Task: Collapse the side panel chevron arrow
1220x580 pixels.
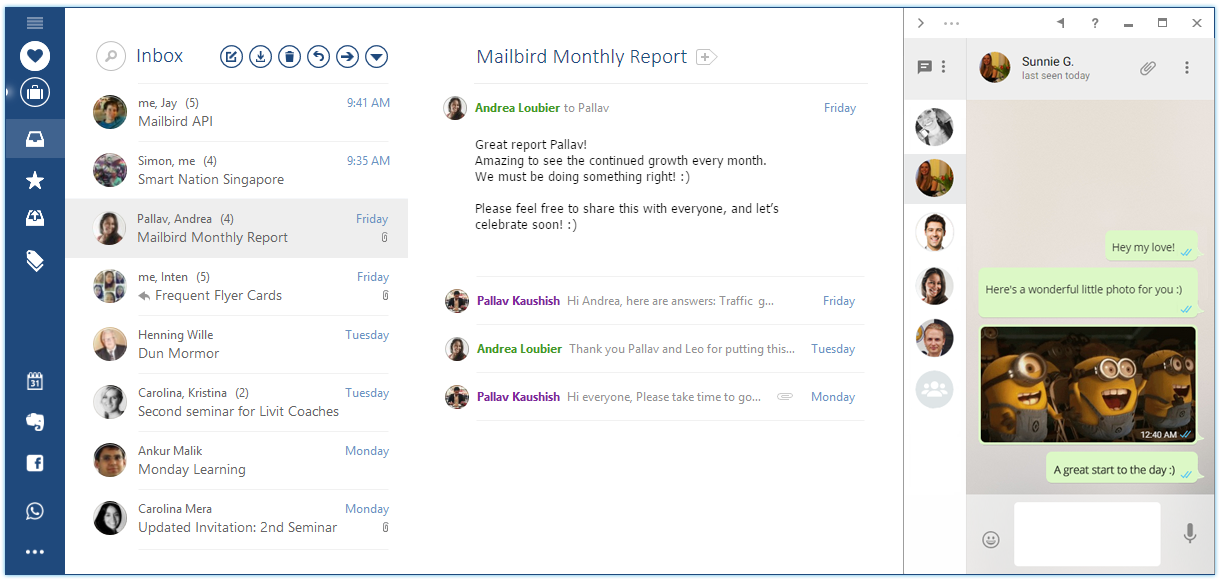Action: click(x=920, y=23)
